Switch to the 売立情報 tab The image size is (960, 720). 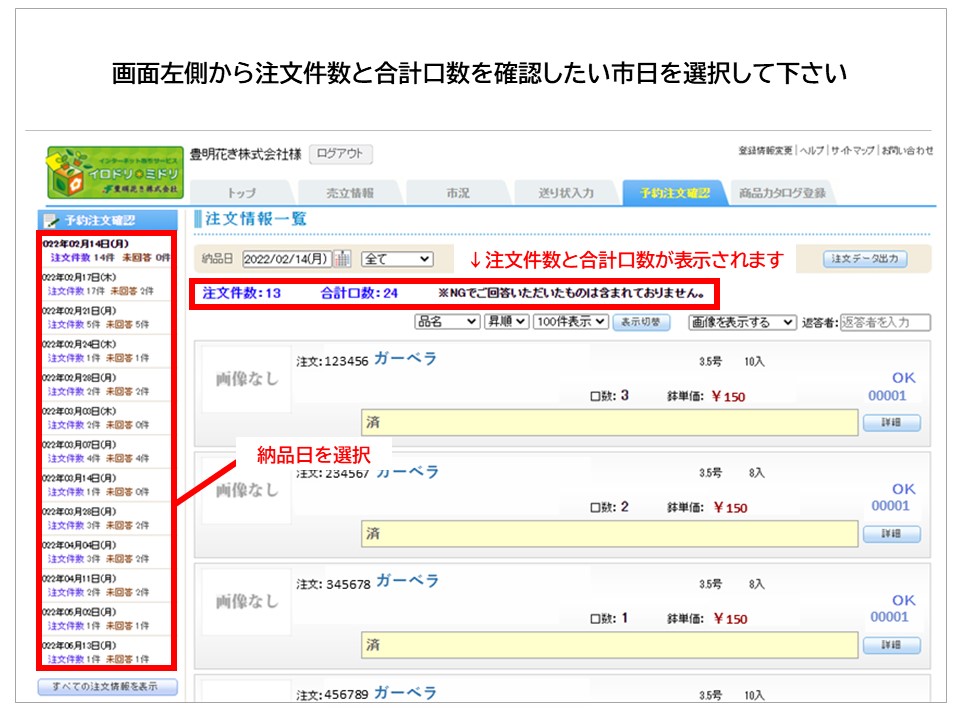pyautogui.click(x=349, y=193)
